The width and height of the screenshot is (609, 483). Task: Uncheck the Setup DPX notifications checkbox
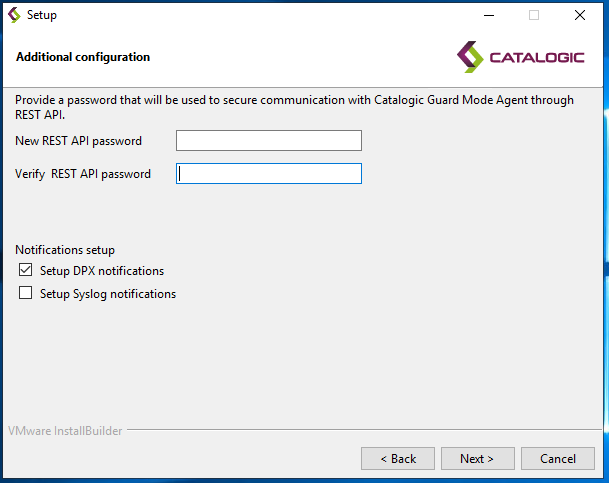[x=26, y=271]
